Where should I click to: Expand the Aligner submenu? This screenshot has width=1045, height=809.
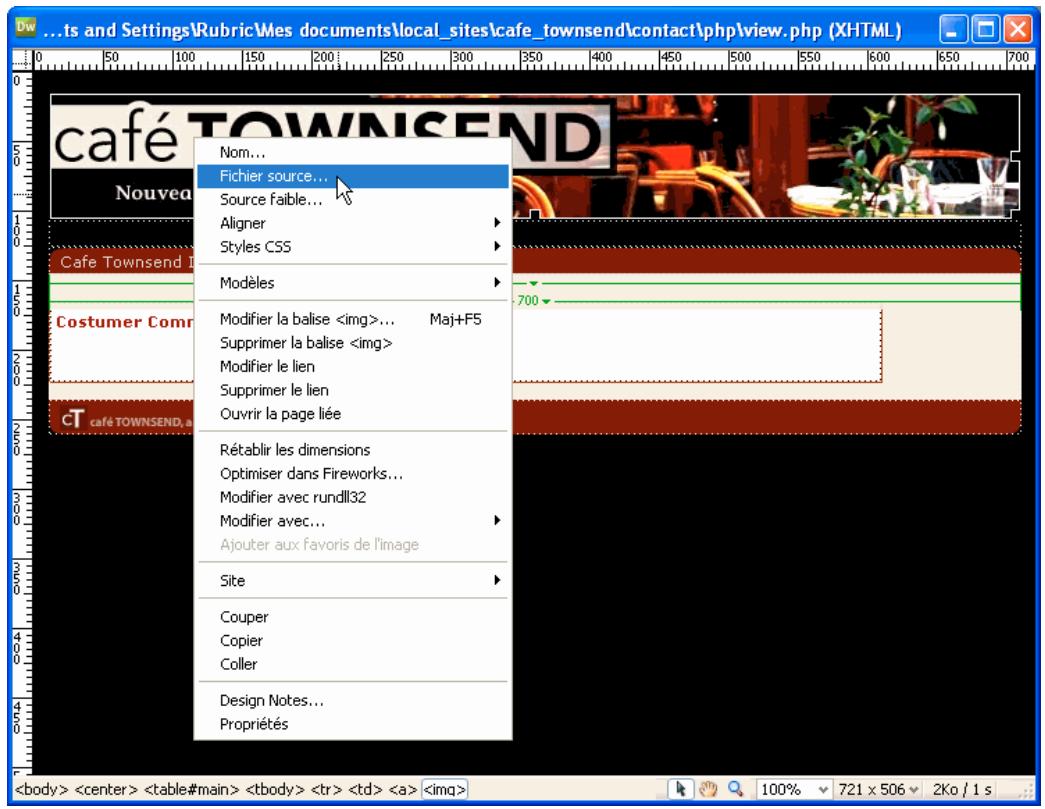pyautogui.click(x=352, y=223)
